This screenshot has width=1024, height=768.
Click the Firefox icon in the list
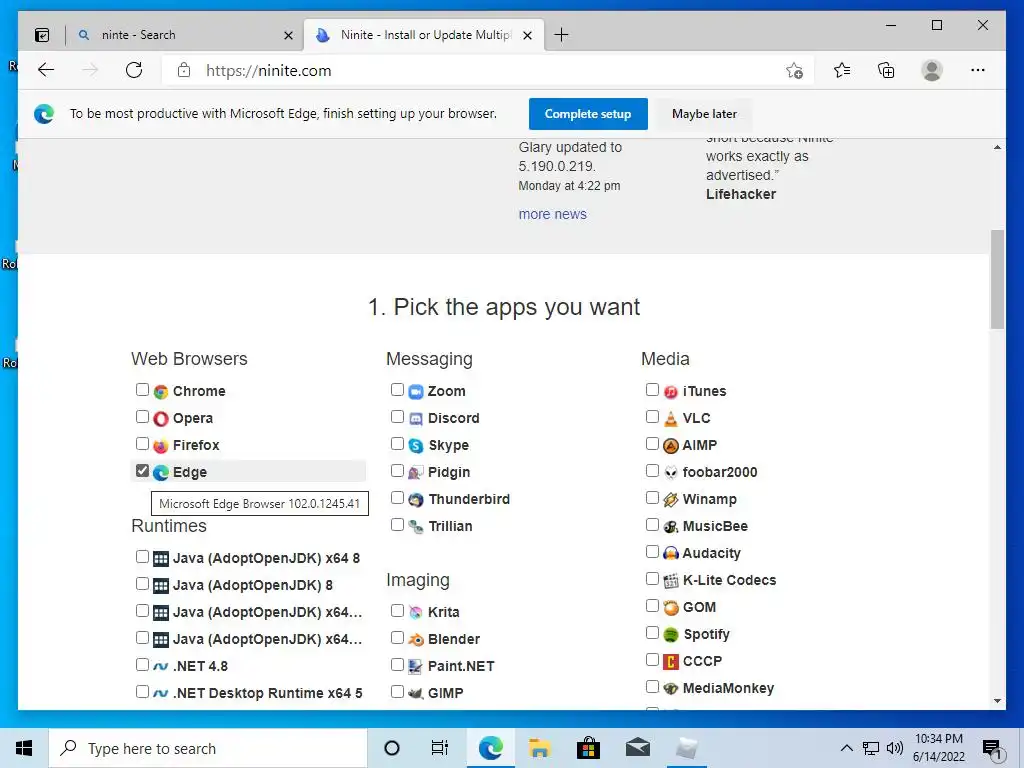[x=161, y=445]
